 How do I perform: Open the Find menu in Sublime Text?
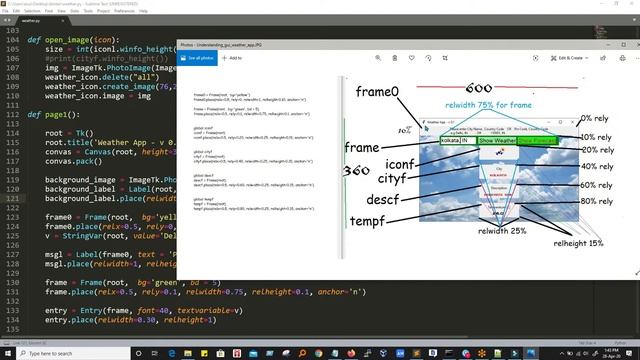[x=49, y=11]
